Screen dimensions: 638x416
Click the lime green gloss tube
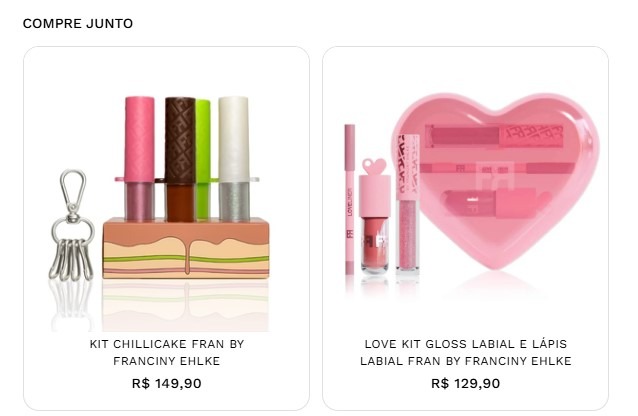(203, 160)
